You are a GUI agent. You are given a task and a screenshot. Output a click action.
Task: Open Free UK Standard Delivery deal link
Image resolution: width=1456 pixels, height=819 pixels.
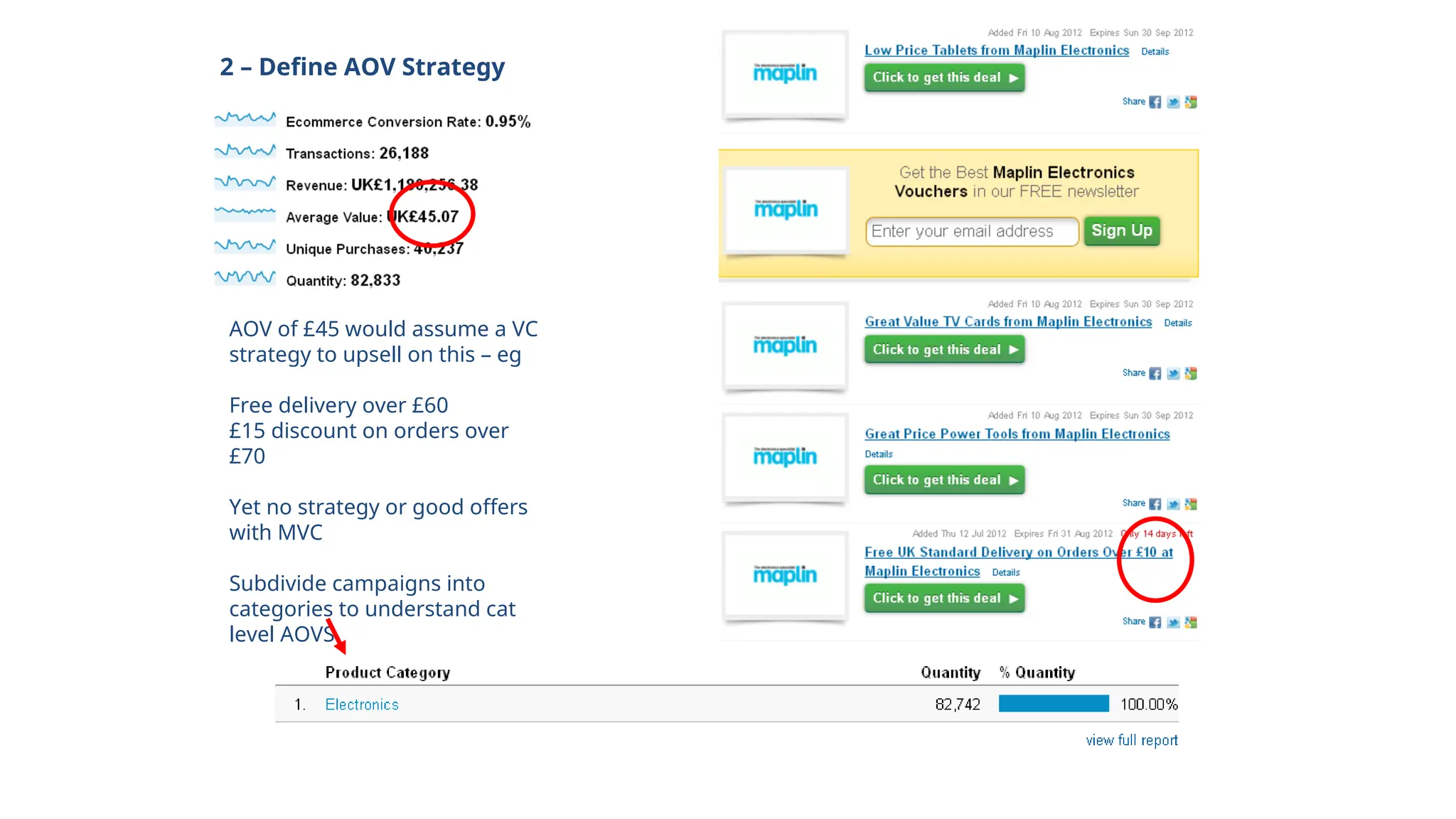tap(1019, 562)
